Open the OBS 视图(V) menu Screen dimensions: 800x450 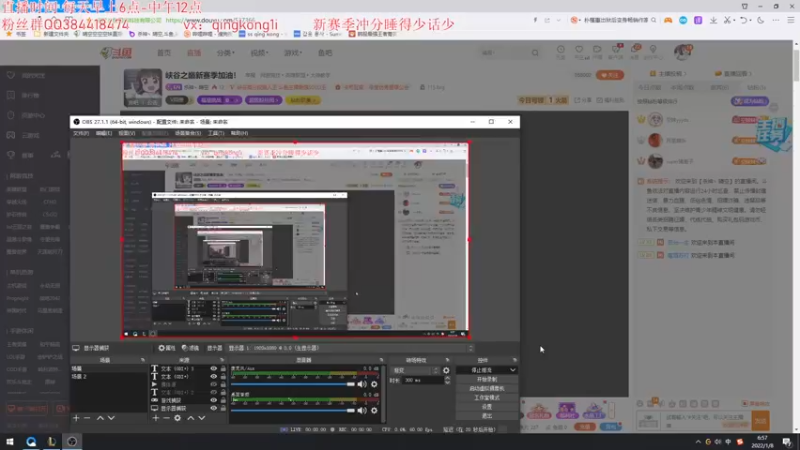tap(127, 133)
